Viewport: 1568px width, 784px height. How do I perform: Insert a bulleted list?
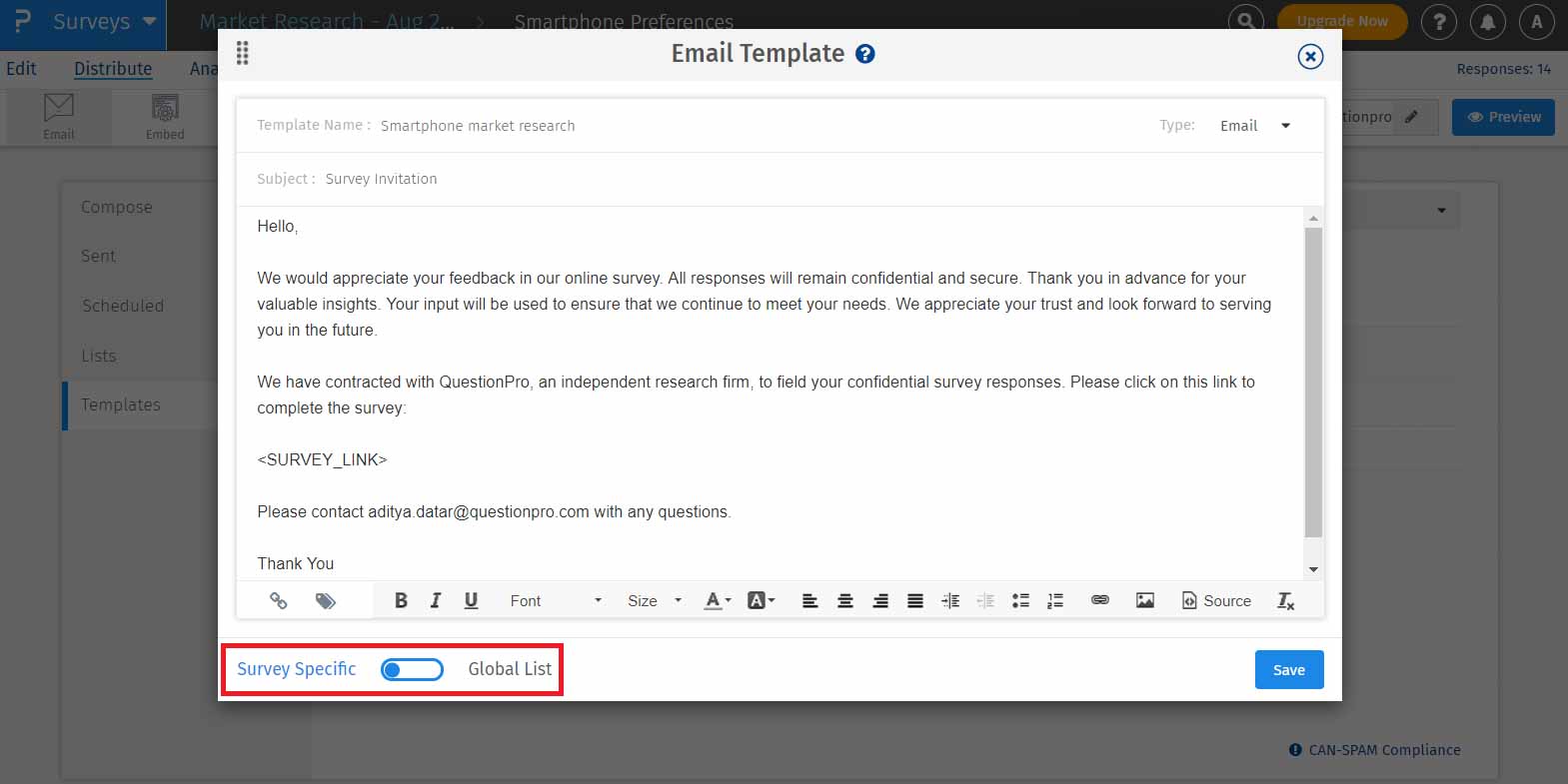tap(1020, 600)
